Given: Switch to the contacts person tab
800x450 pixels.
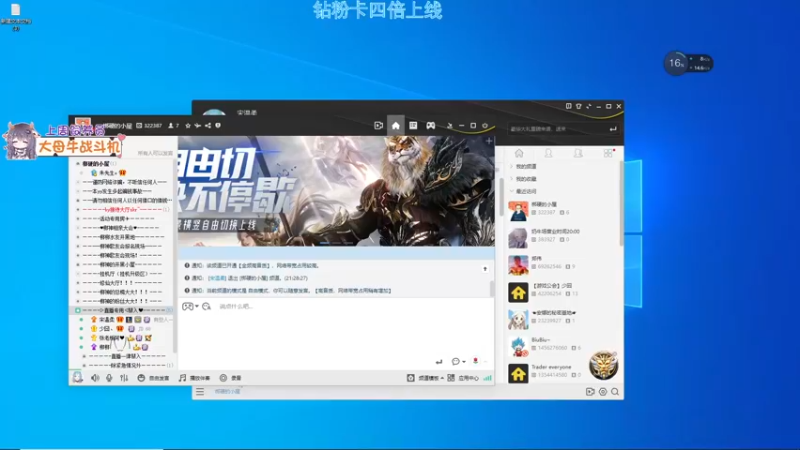Looking at the screenshot, I should [548, 153].
